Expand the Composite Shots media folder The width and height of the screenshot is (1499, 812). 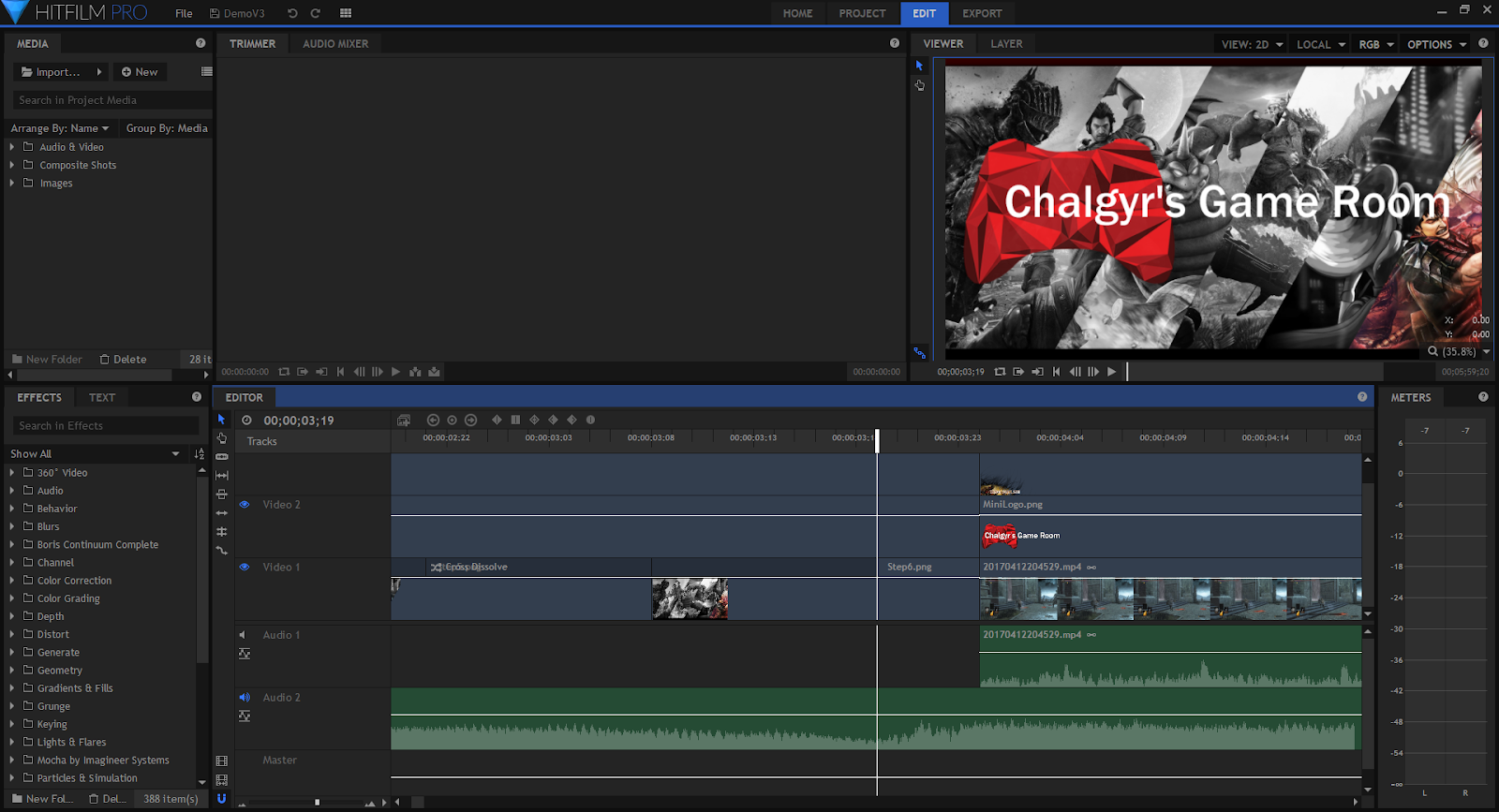(x=11, y=165)
